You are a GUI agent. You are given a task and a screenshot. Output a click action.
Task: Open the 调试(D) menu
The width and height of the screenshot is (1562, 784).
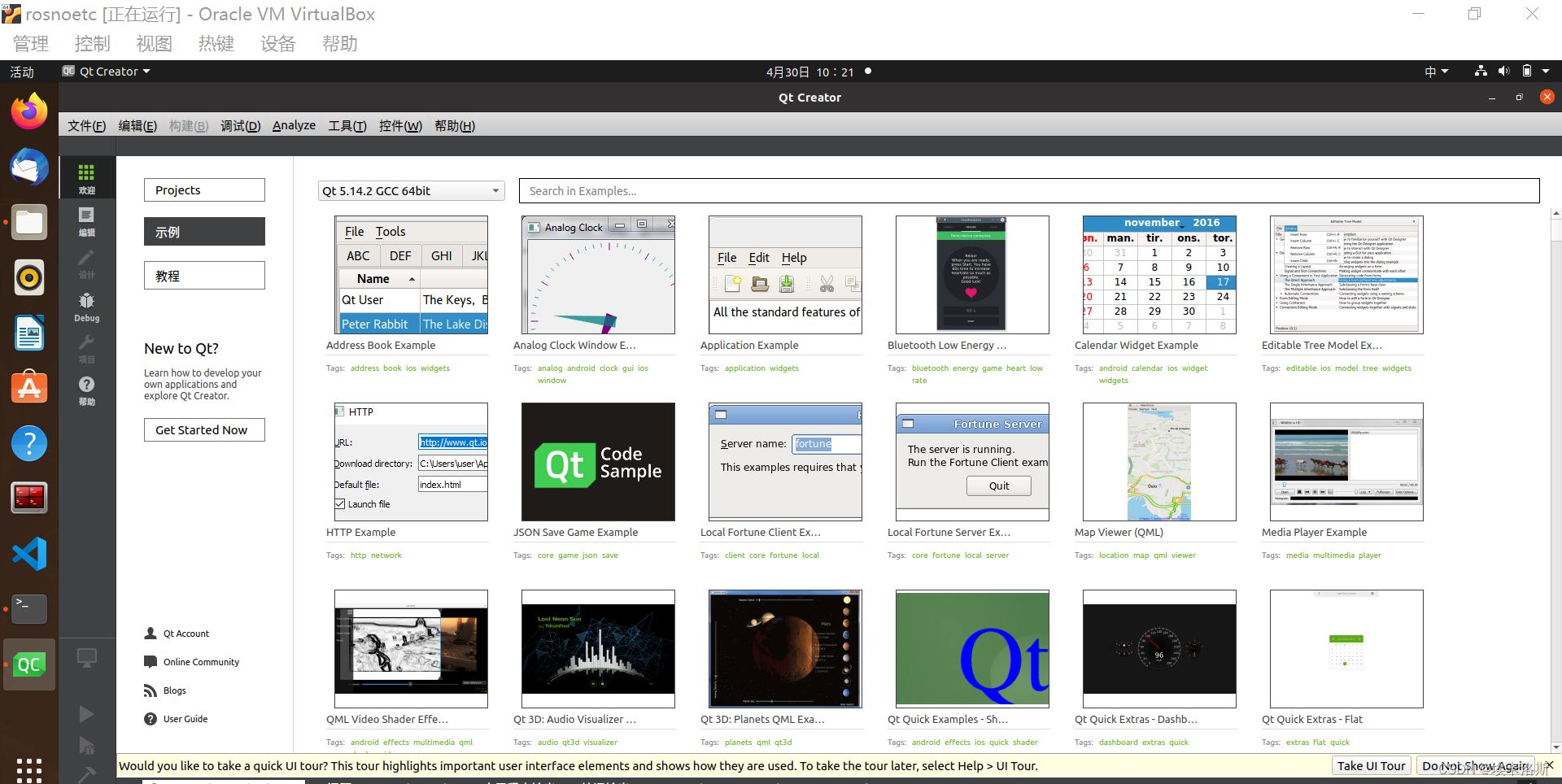[241, 126]
